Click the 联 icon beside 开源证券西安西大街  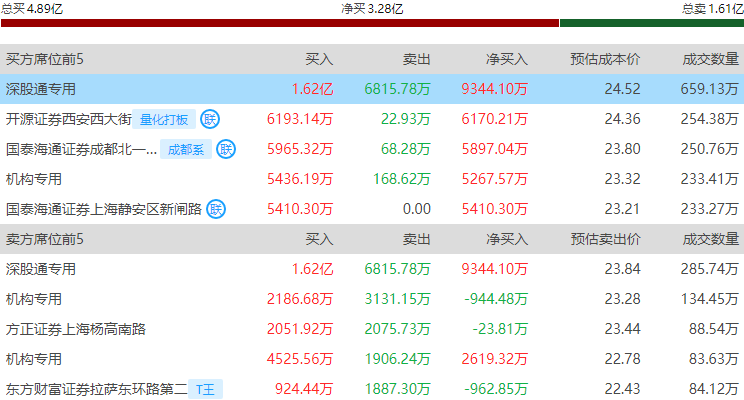(x=210, y=119)
